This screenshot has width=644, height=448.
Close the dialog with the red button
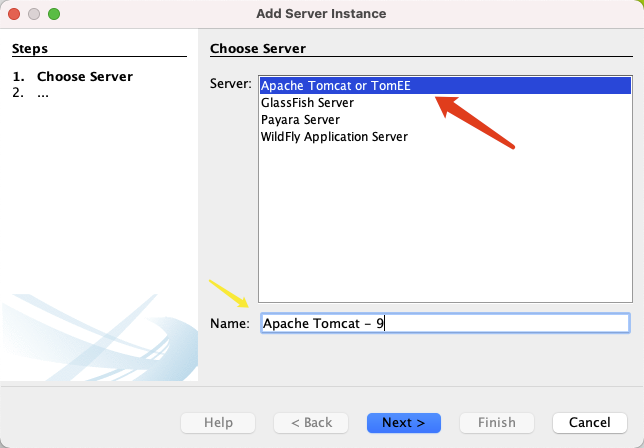[x=14, y=14]
